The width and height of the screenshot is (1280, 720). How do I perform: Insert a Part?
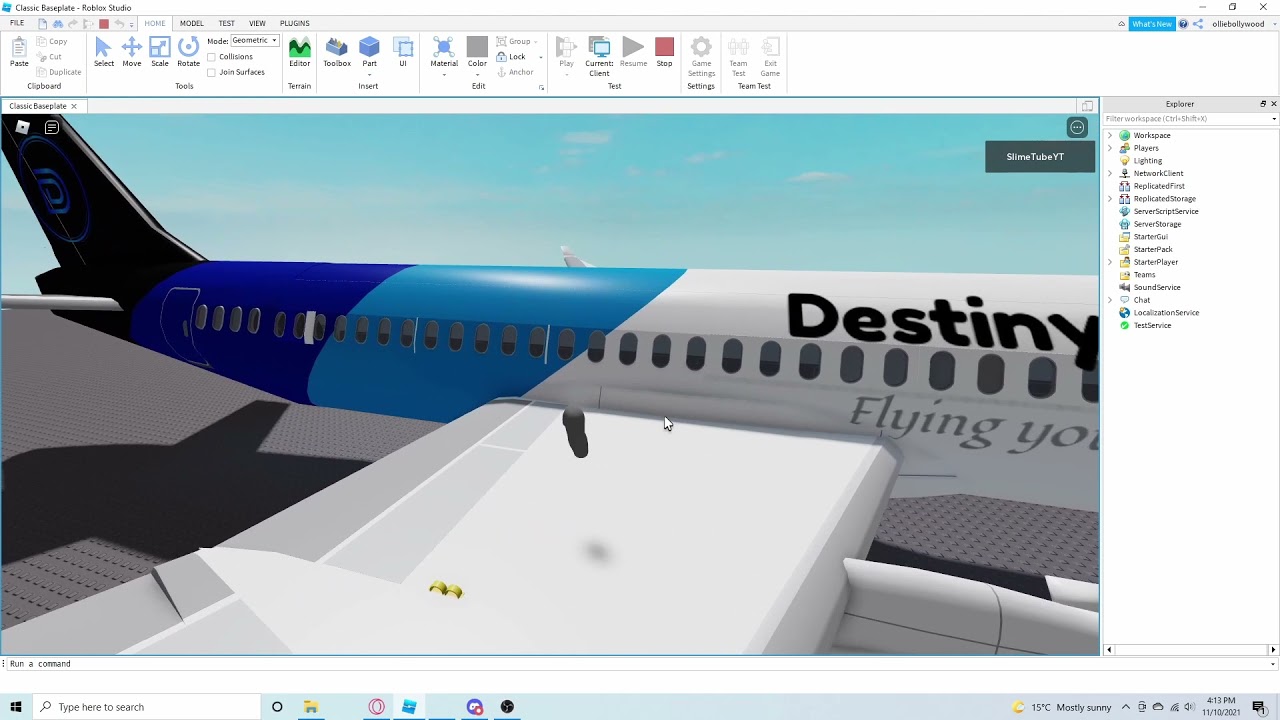click(x=369, y=47)
